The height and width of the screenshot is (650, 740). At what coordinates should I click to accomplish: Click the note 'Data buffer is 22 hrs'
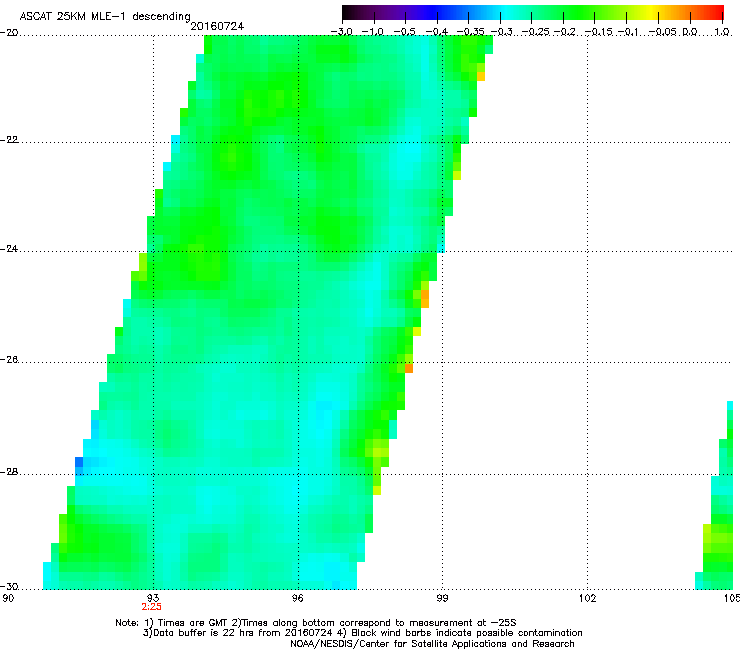point(204,633)
